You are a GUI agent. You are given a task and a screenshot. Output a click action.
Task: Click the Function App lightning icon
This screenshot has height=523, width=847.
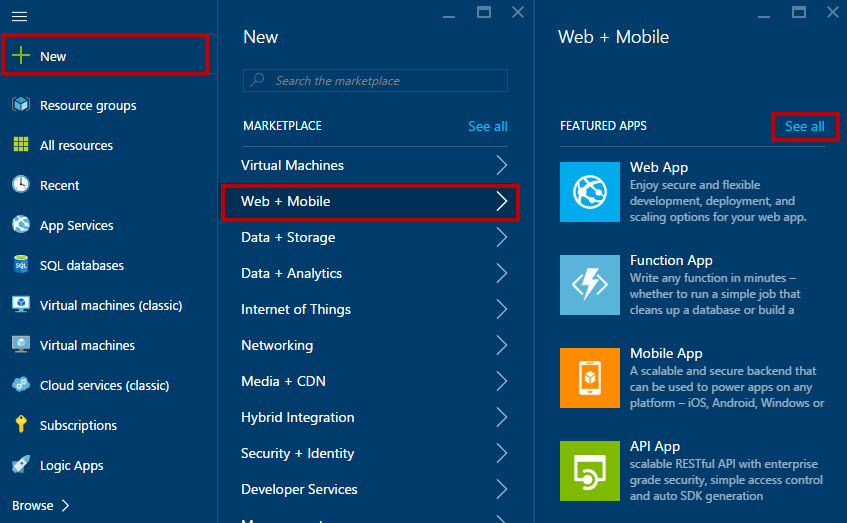tap(590, 285)
